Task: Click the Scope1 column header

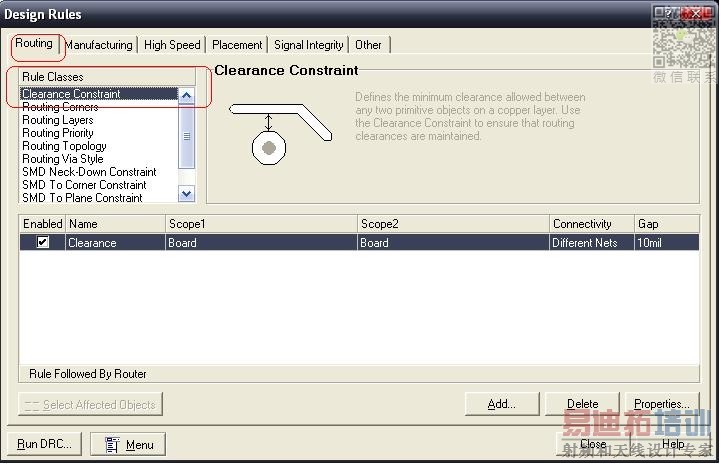Action: tap(261, 224)
